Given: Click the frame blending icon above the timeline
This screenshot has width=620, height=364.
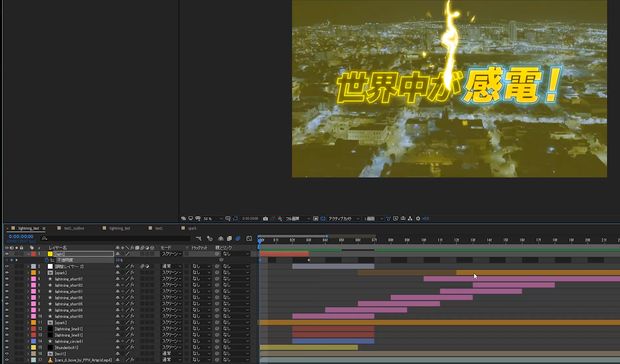Looking at the screenshot, I should pyautogui.click(x=229, y=238).
